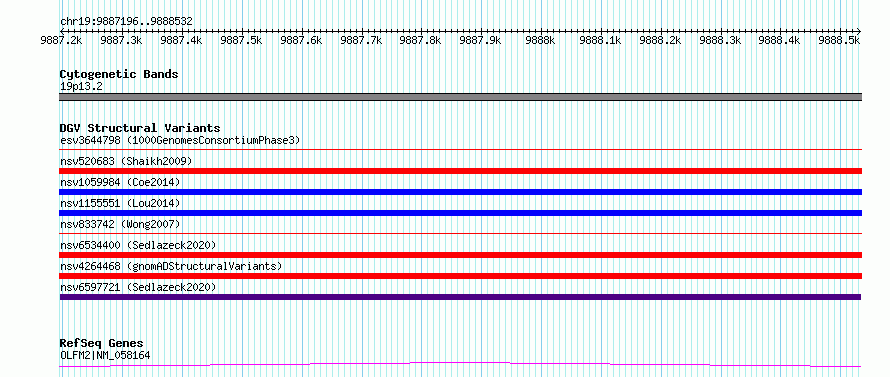
Task: Click the 9887.8k ruler tick label
Action: tap(421, 40)
